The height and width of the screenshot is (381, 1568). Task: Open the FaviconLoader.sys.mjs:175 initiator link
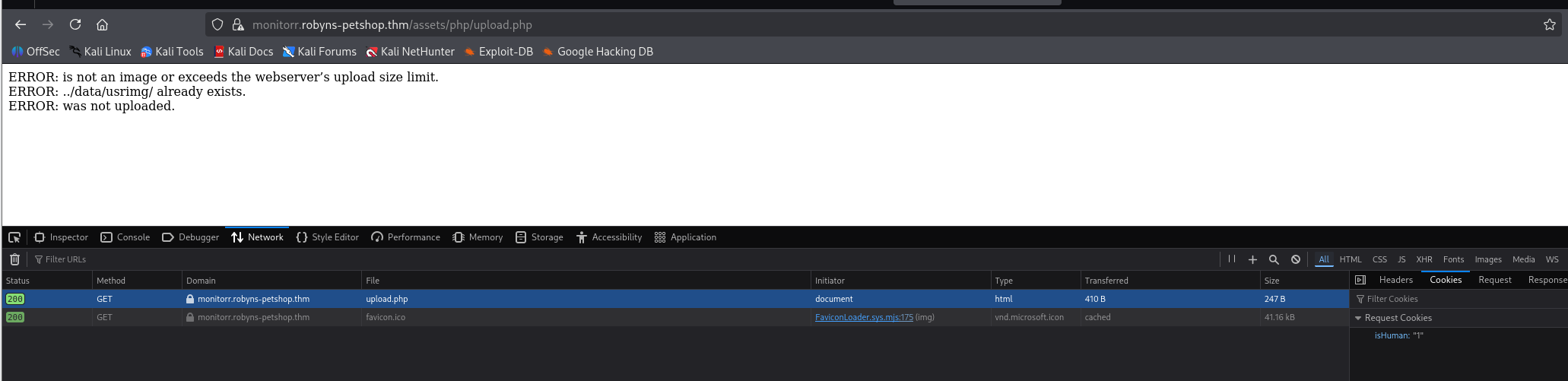click(x=863, y=317)
